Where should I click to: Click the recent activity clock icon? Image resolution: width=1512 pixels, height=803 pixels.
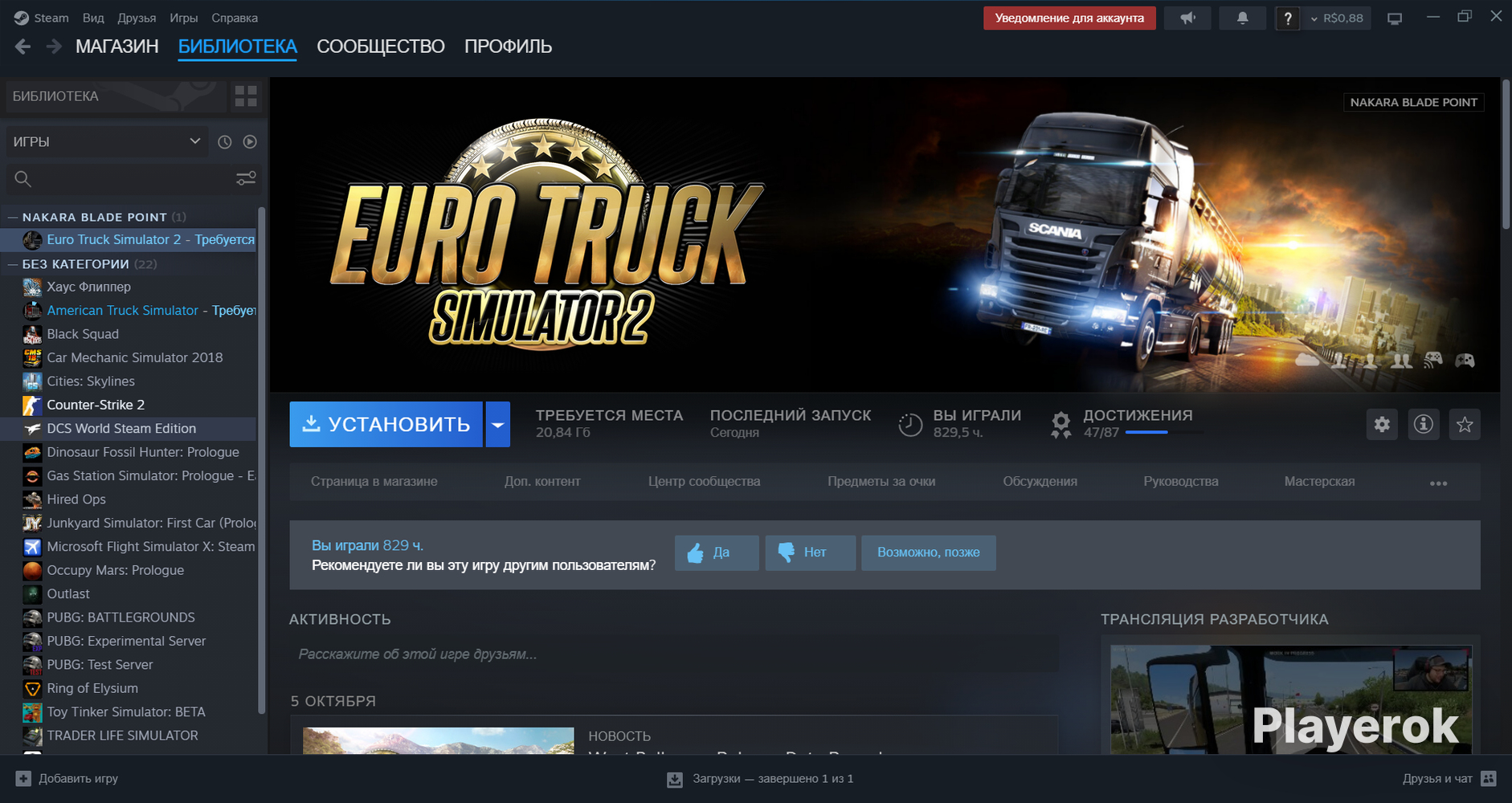225,142
